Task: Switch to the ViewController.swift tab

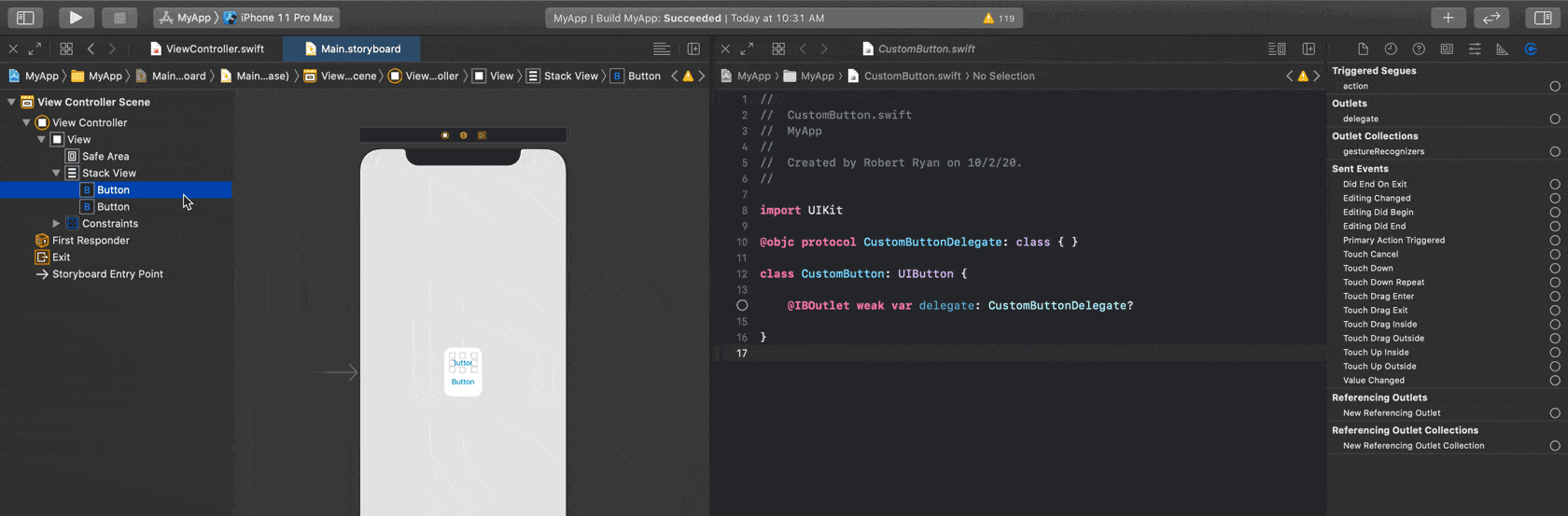Action: [x=206, y=49]
